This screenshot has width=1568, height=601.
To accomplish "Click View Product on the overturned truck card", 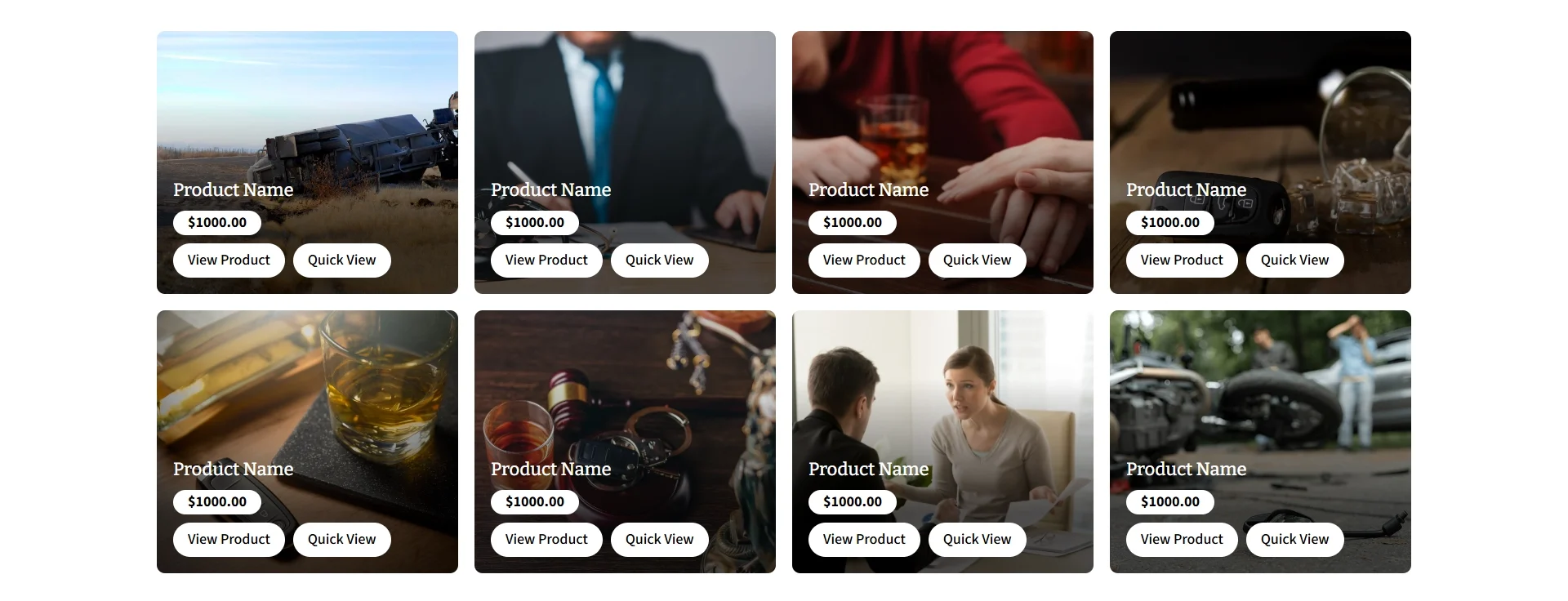I will coord(229,260).
